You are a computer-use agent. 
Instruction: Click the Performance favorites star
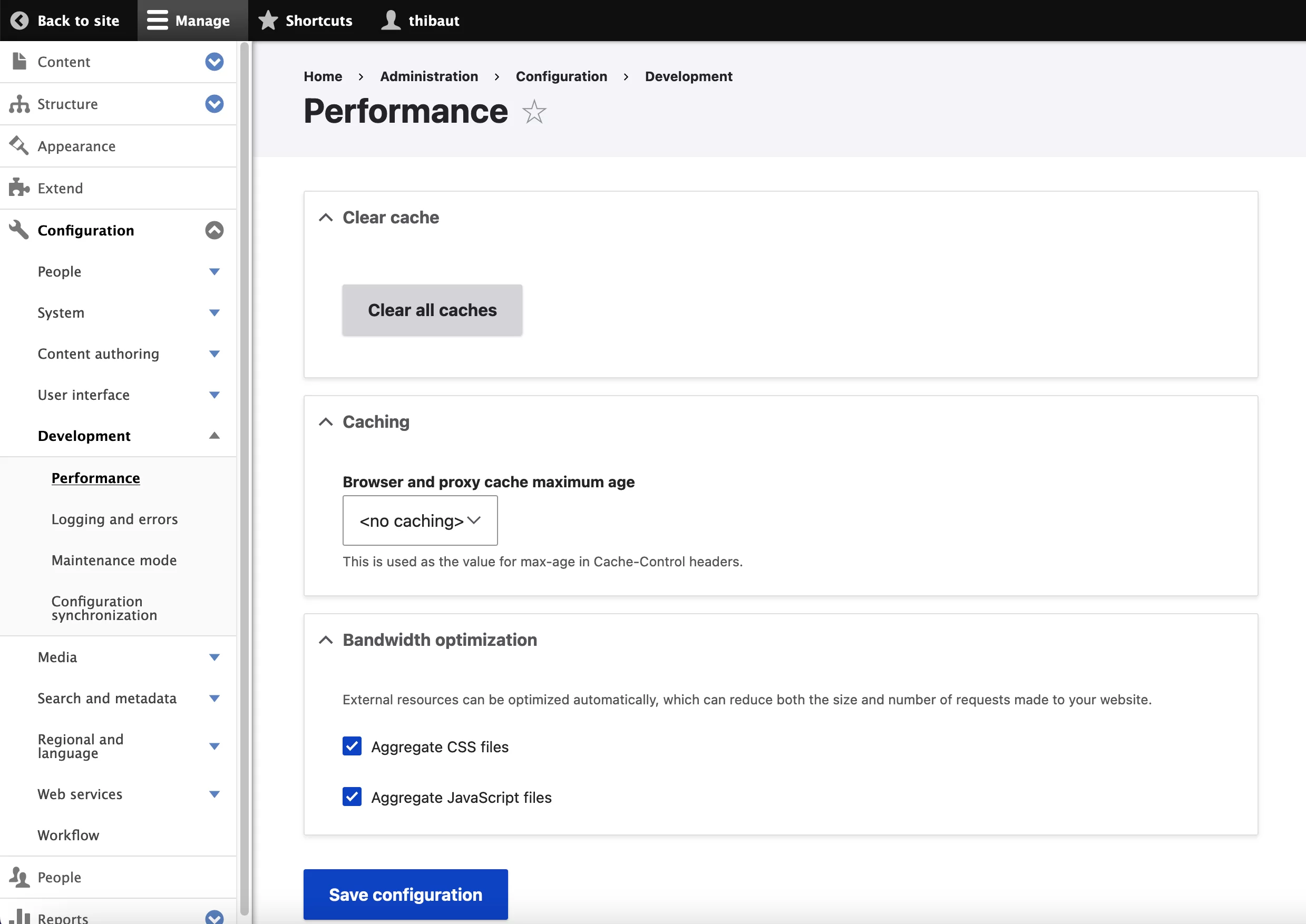(534, 111)
